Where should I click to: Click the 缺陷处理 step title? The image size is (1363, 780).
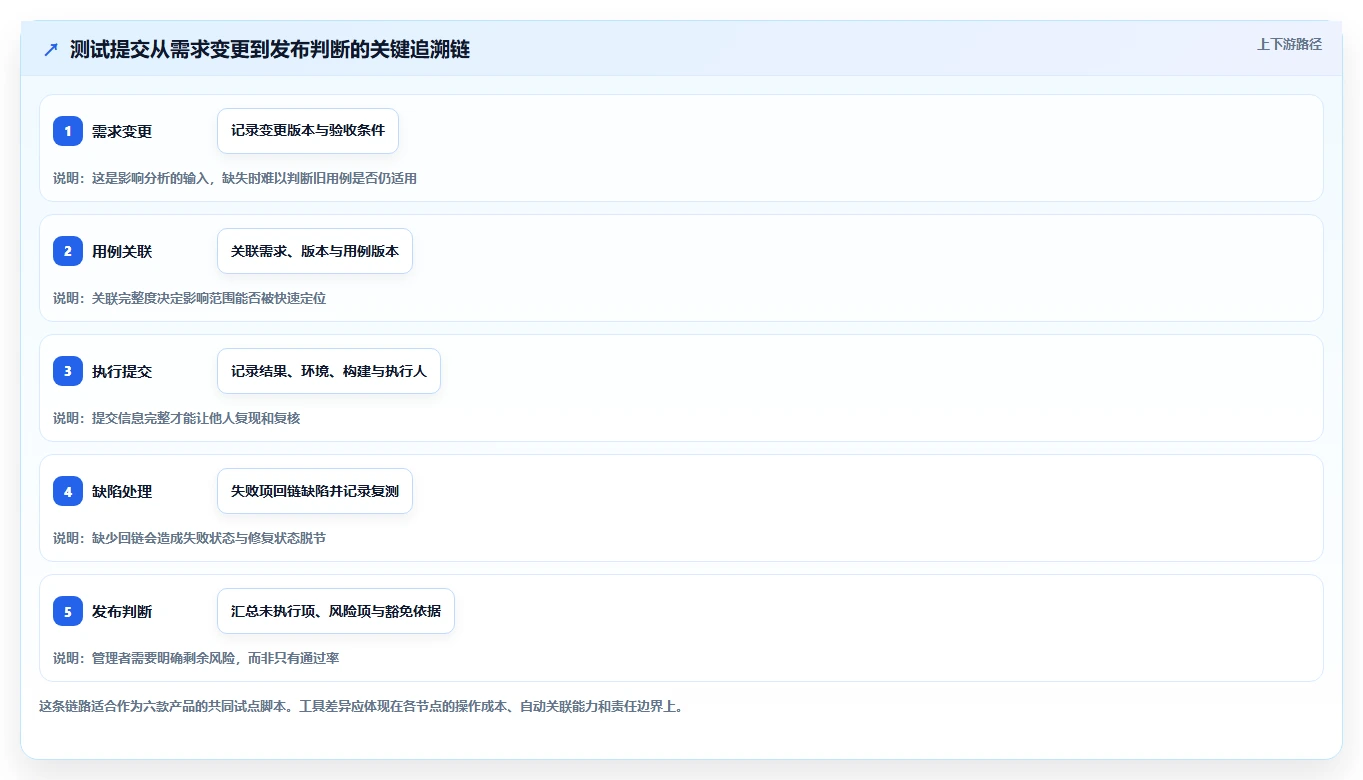click(122, 491)
